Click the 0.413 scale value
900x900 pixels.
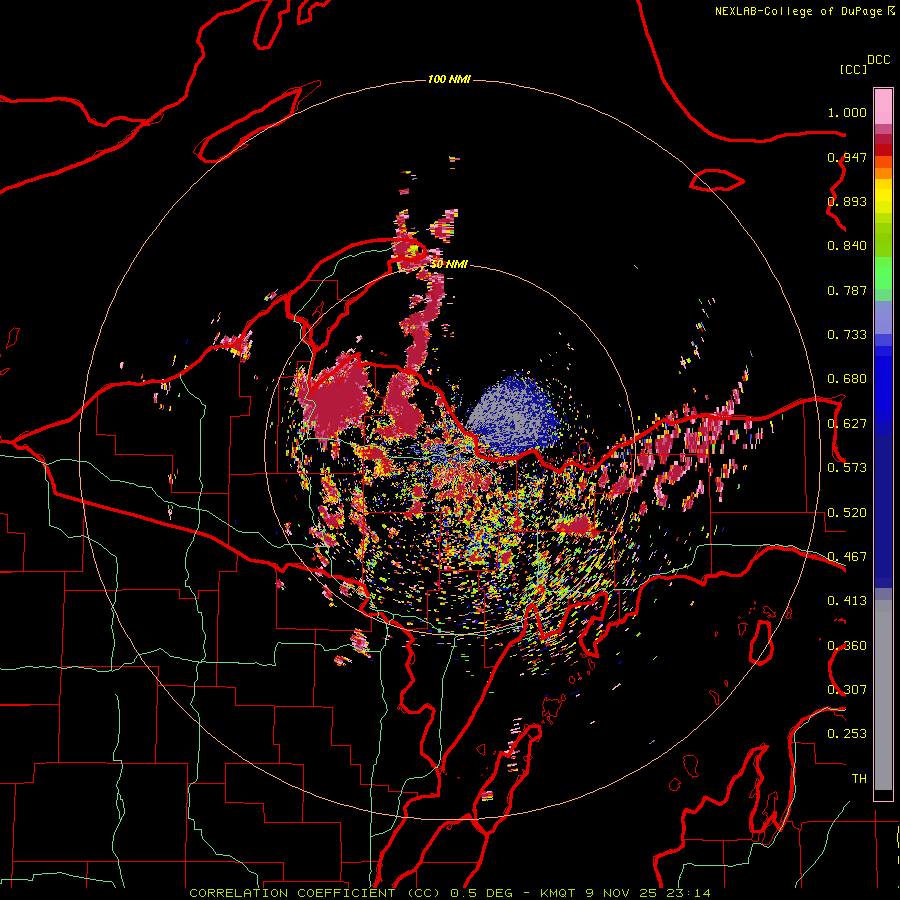coord(847,601)
